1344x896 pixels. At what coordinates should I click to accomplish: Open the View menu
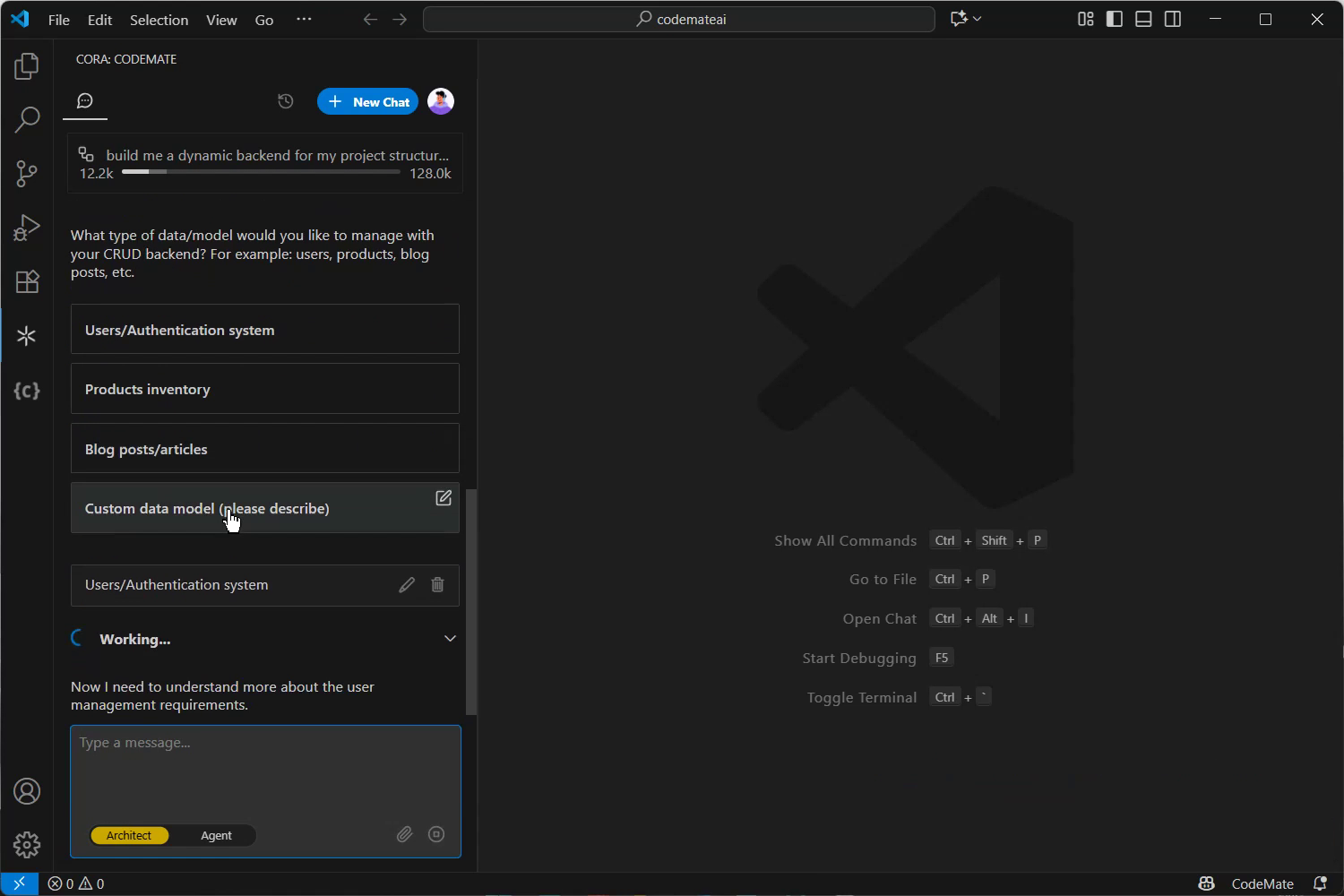[x=221, y=20]
